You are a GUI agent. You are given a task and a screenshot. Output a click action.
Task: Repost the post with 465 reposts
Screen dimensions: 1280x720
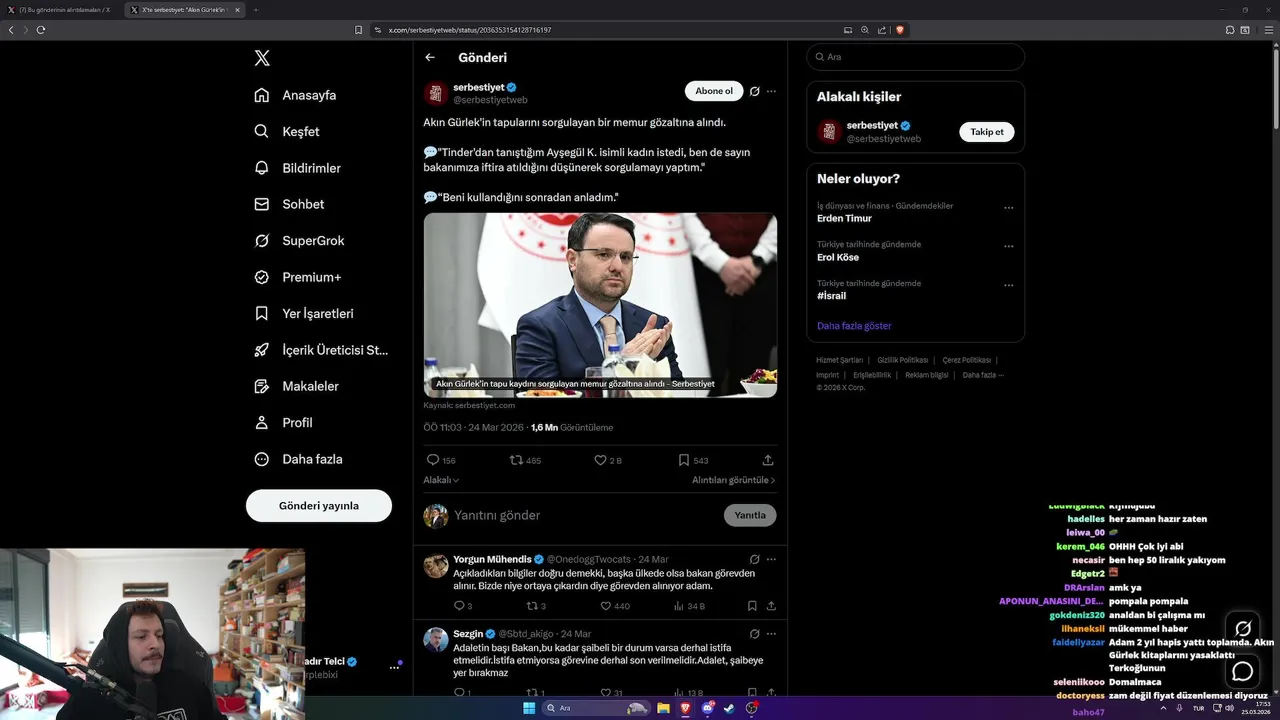click(x=525, y=460)
